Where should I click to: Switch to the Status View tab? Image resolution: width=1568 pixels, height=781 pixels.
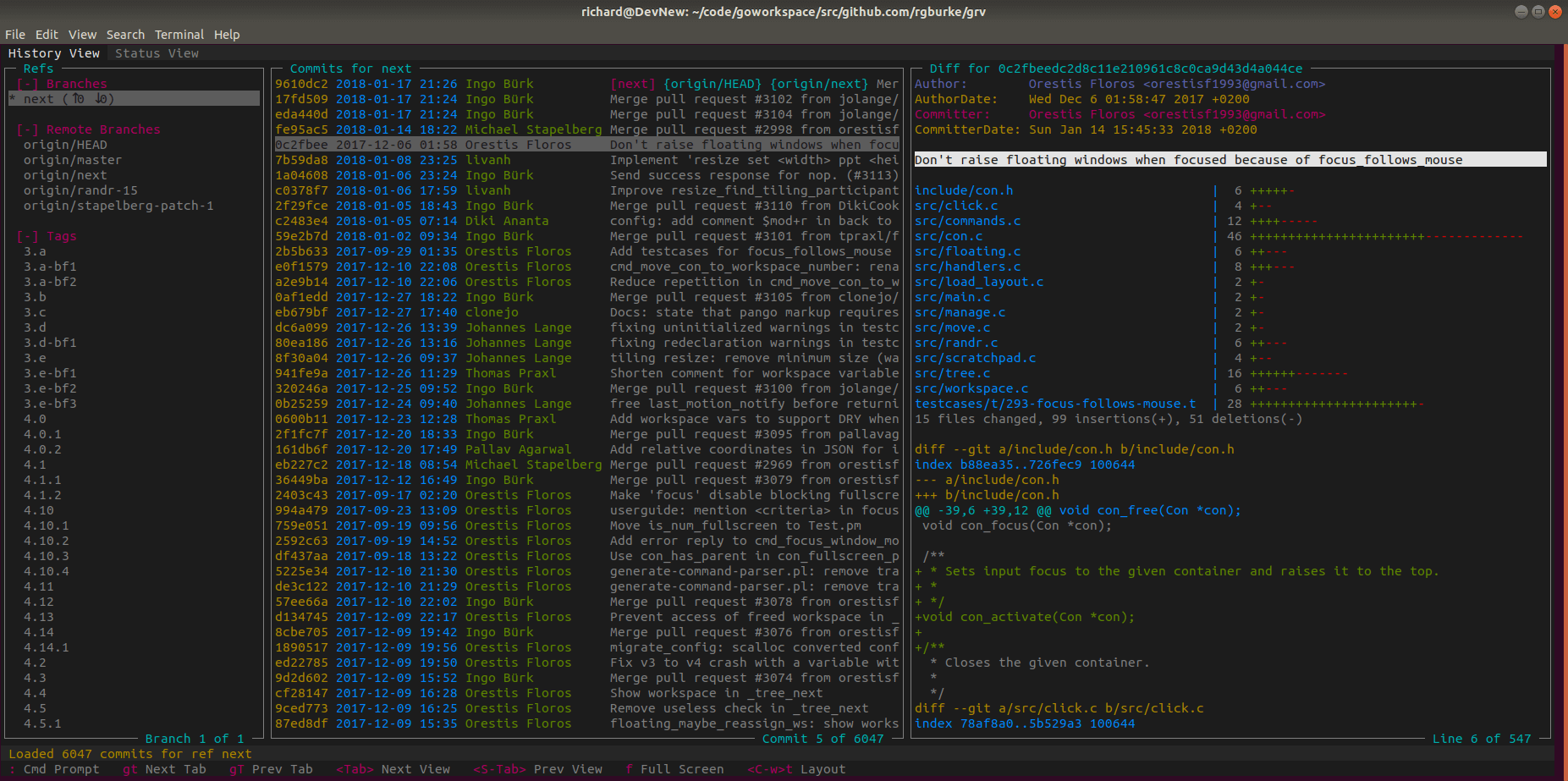[157, 53]
